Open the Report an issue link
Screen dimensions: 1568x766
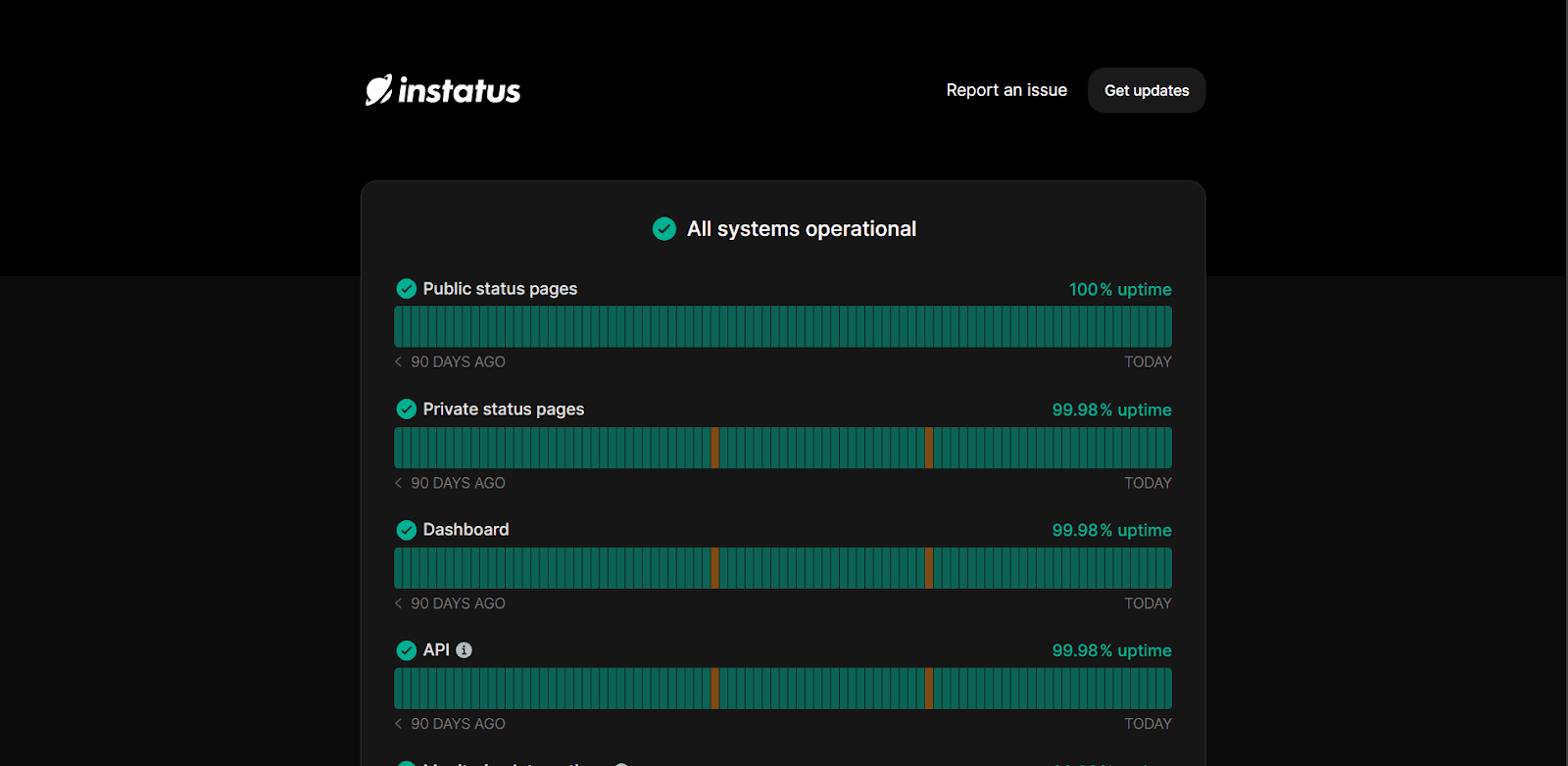pyautogui.click(x=1006, y=90)
